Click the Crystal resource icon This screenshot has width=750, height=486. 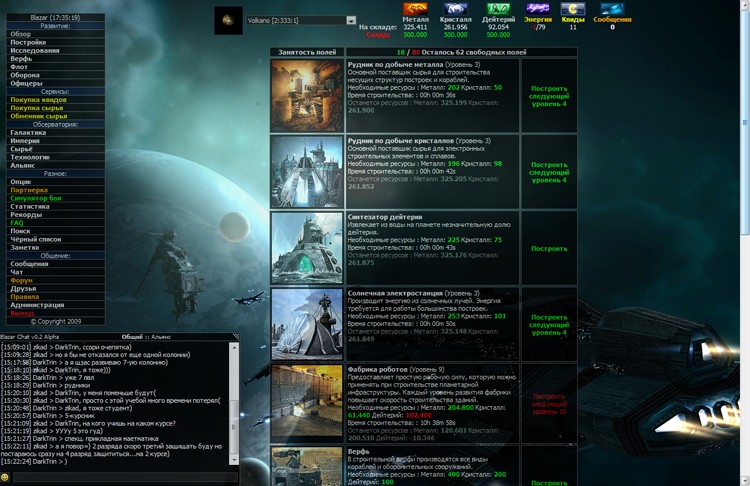point(455,9)
